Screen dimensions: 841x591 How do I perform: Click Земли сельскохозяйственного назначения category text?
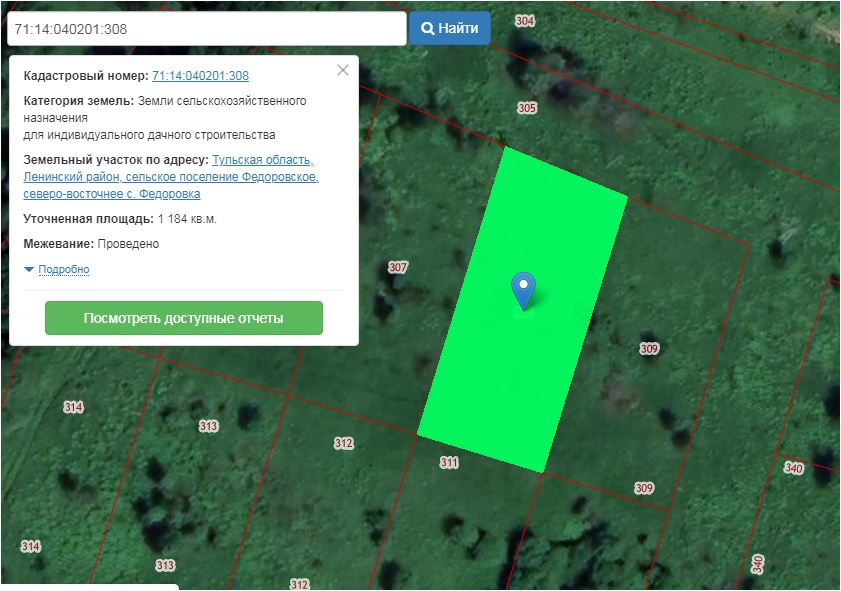click(165, 109)
